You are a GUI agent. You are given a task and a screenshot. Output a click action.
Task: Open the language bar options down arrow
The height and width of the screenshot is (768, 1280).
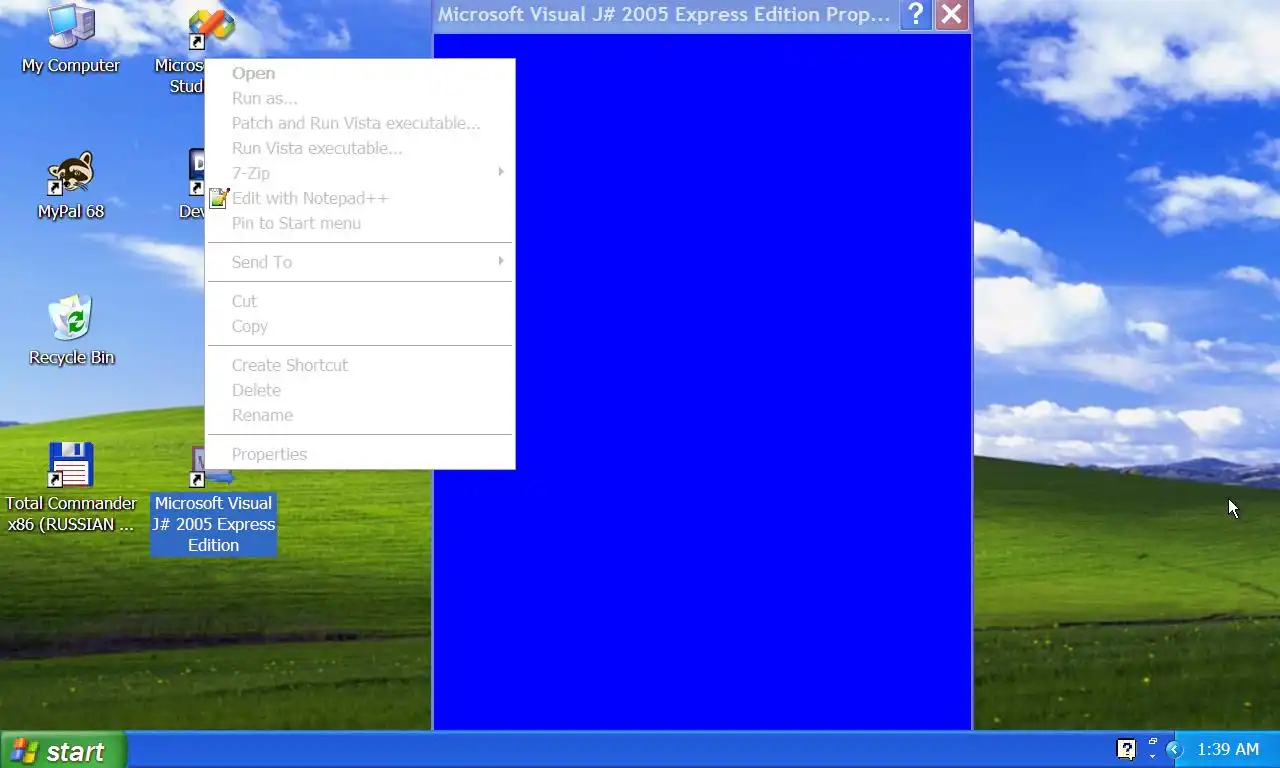tap(1152, 756)
